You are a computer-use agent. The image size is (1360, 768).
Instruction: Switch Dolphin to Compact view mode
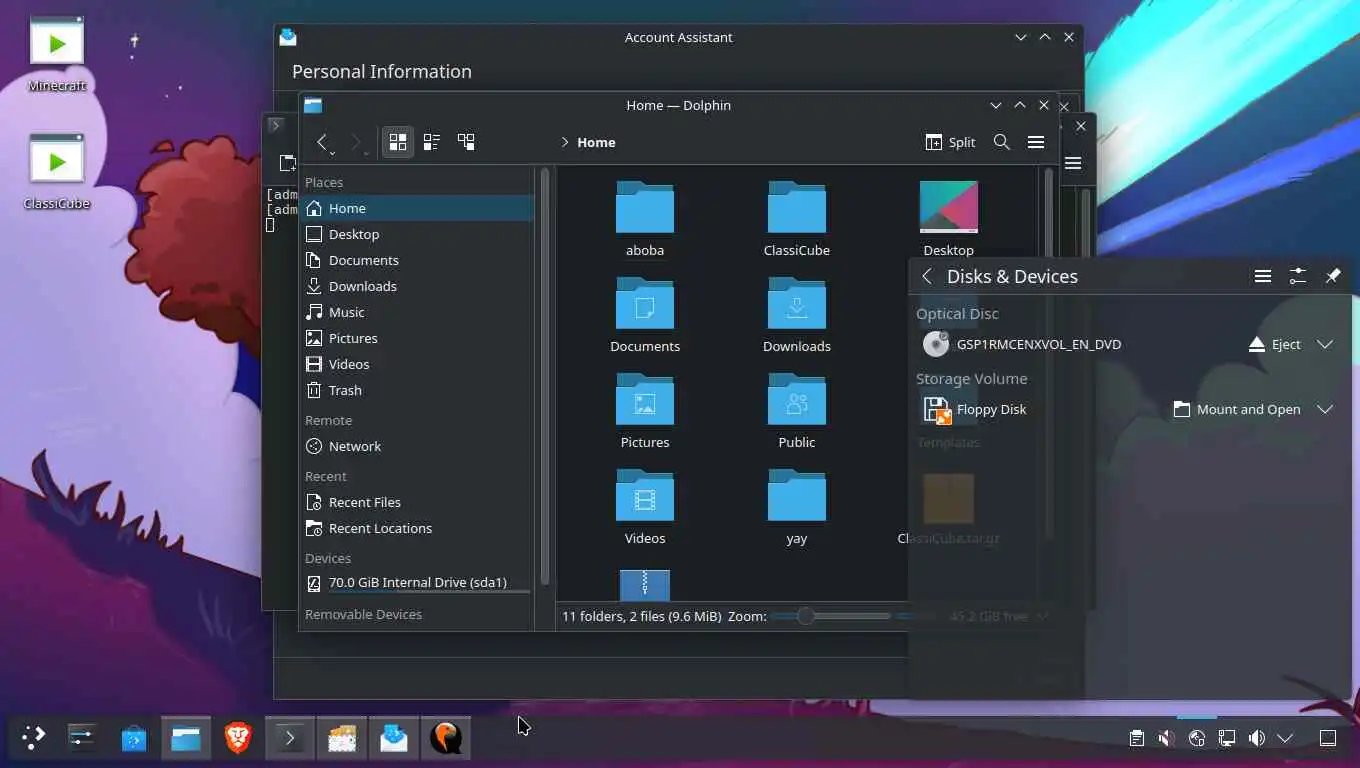(x=432, y=142)
